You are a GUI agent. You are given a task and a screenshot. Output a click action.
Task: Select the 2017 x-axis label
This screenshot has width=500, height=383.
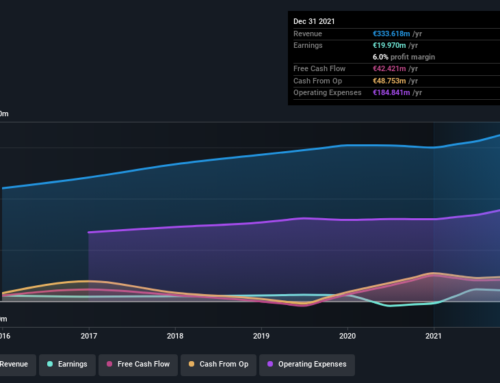pyautogui.click(x=89, y=336)
